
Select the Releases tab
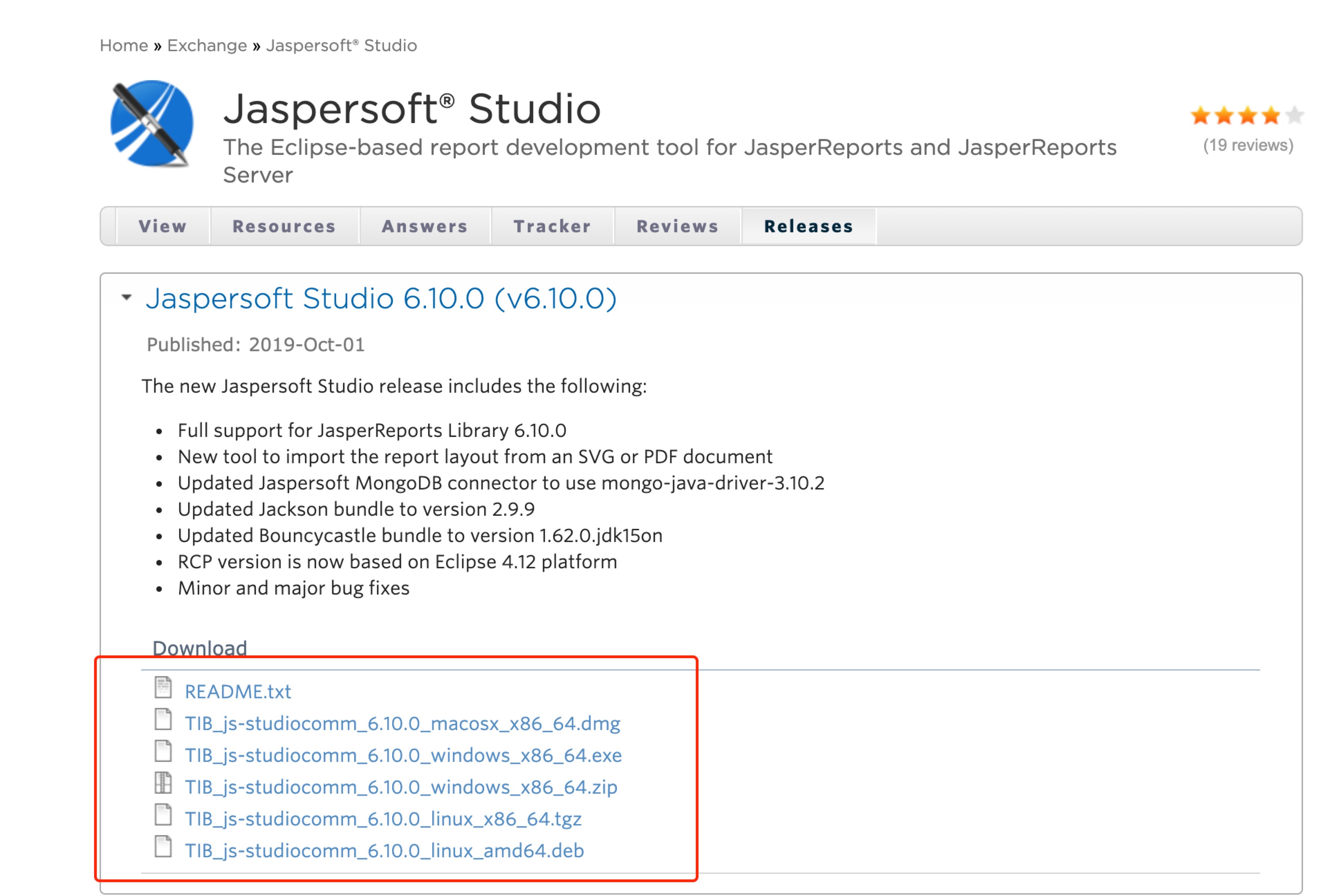[x=809, y=226]
